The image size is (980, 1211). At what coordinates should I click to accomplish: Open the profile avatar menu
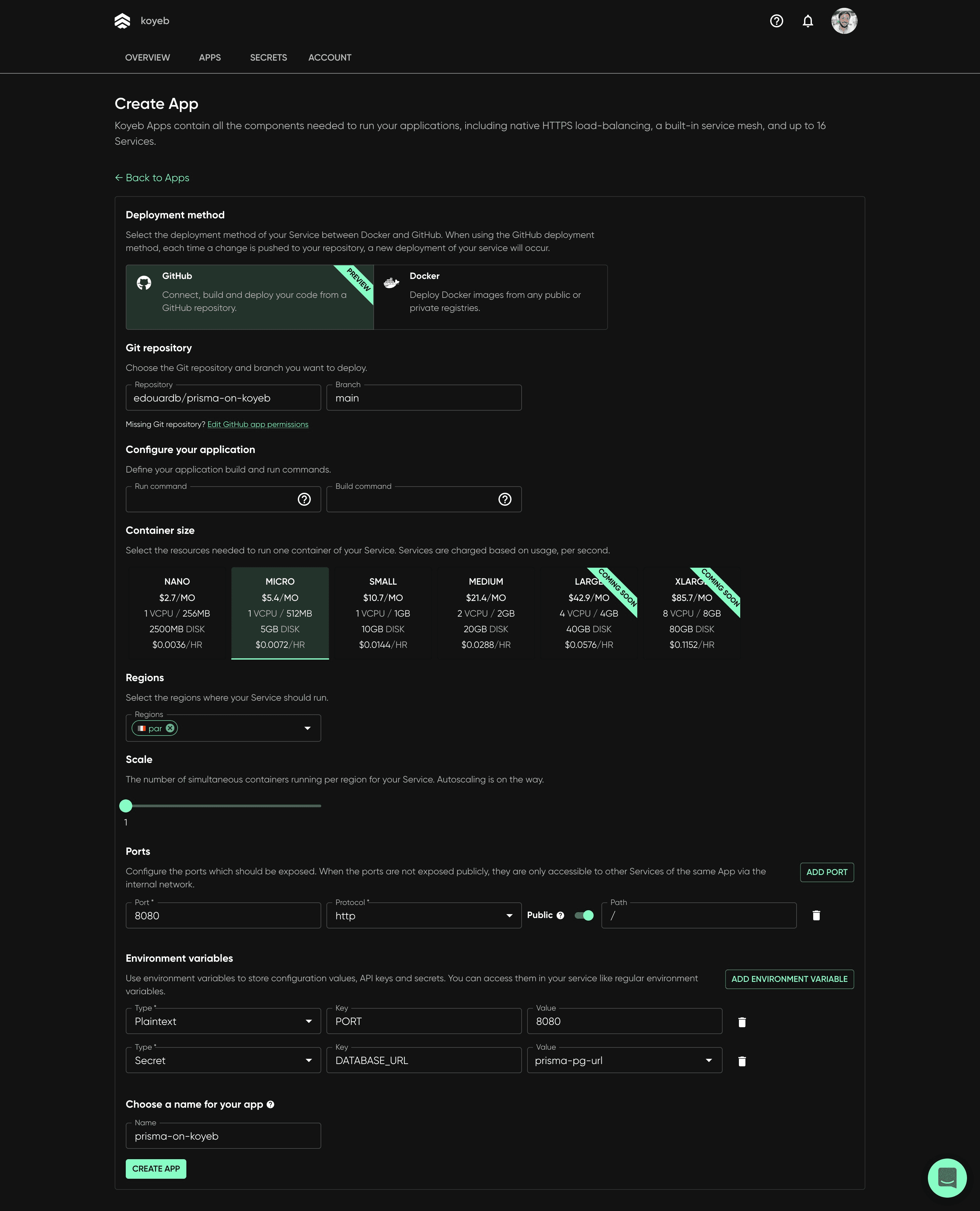coord(844,21)
